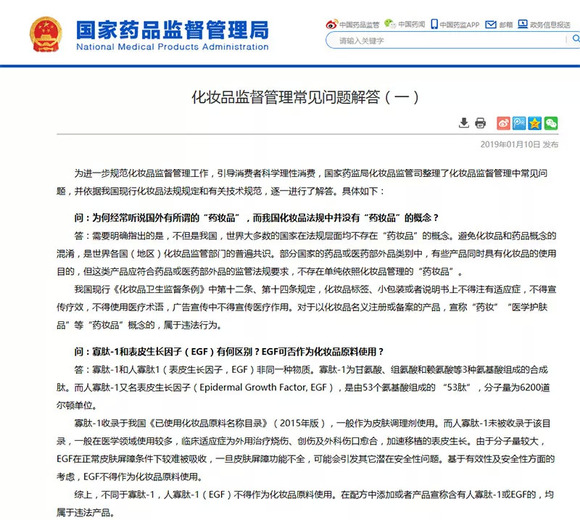Click the monitor icon for 政务信息报送
This screenshot has height=520, width=580.
click(523, 24)
